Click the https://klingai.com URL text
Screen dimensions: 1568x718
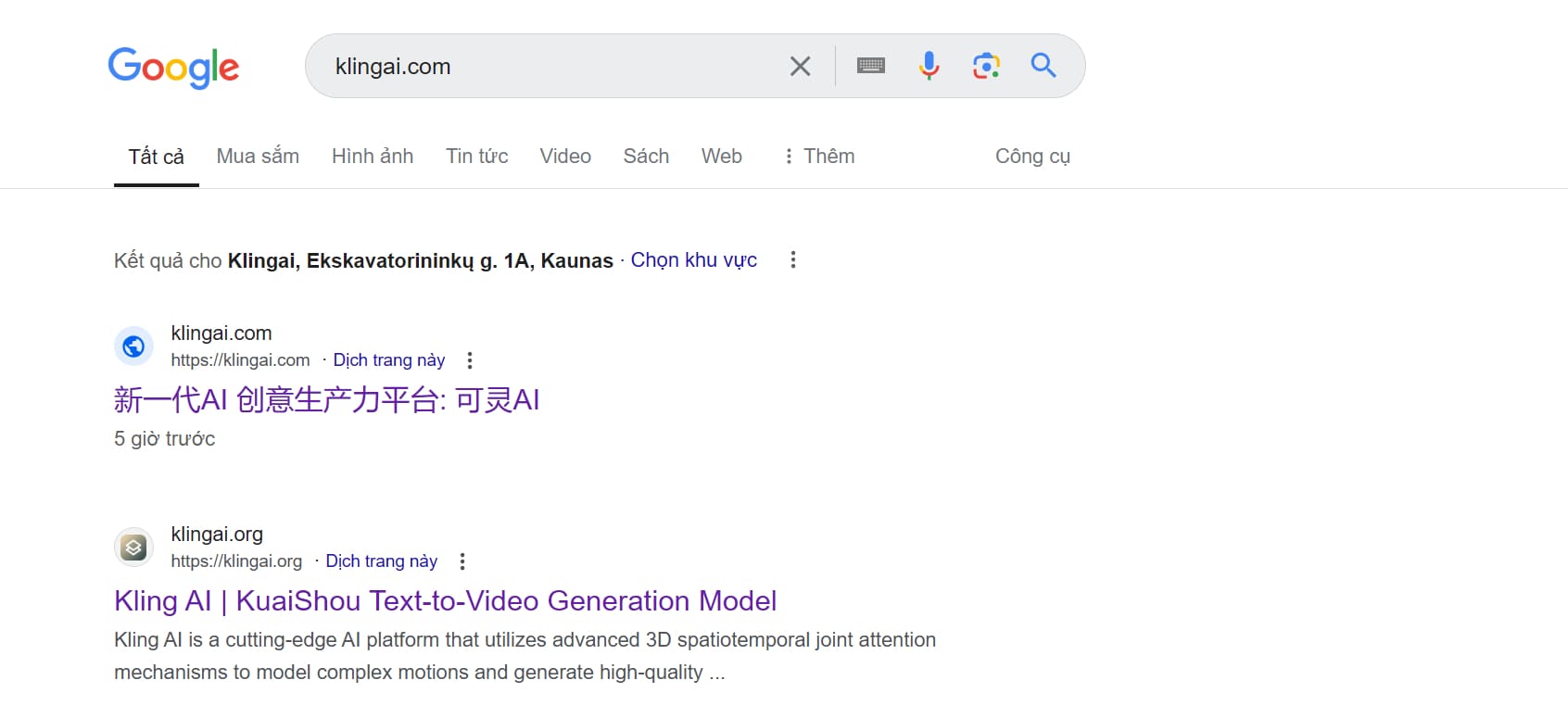click(240, 360)
